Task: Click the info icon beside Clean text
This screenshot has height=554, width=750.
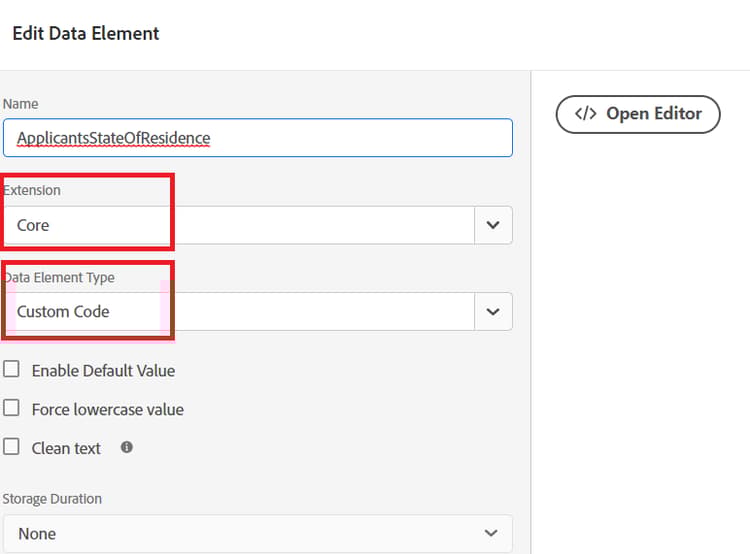Action: pyautogui.click(x=127, y=447)
